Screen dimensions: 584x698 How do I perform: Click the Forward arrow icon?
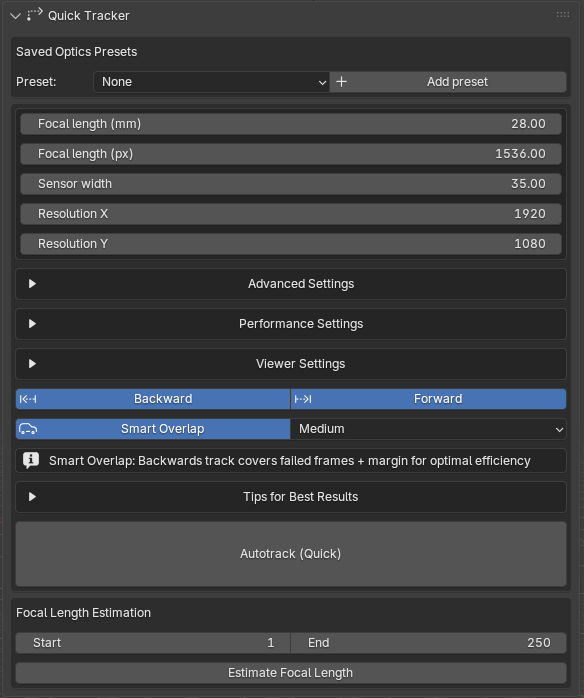(x=303, y=399)
